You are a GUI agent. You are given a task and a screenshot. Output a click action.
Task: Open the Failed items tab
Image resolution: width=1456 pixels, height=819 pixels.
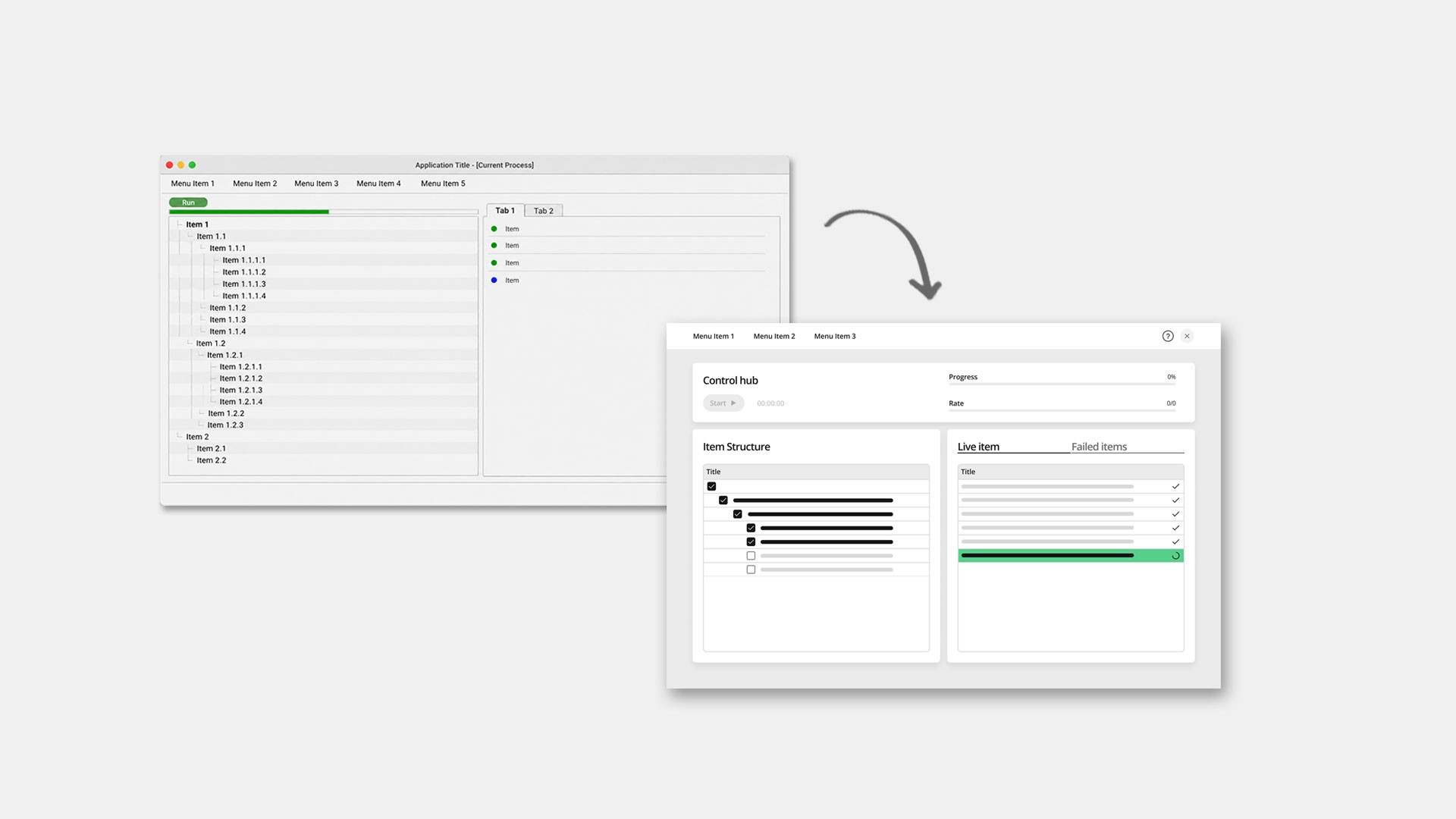pos(1099,447)
